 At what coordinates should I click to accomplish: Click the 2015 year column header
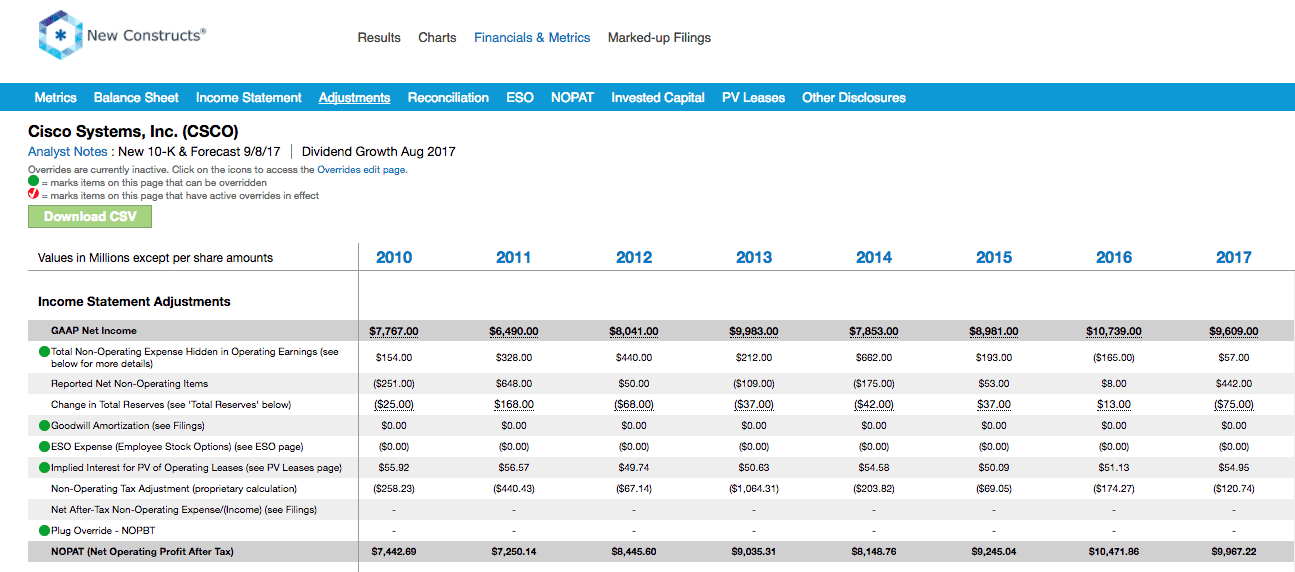pyautogui.click(x=994, y=258)
